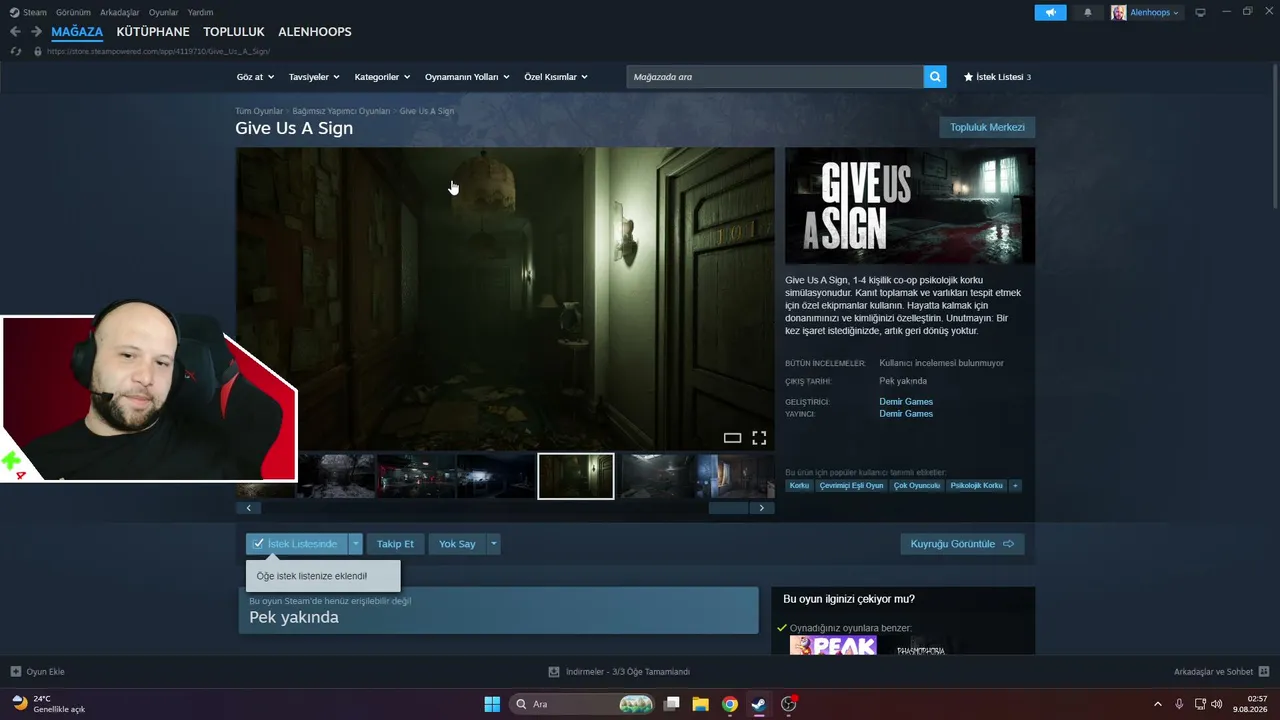
Task: Open the microphone tray icon
Action: [1179, 704]
